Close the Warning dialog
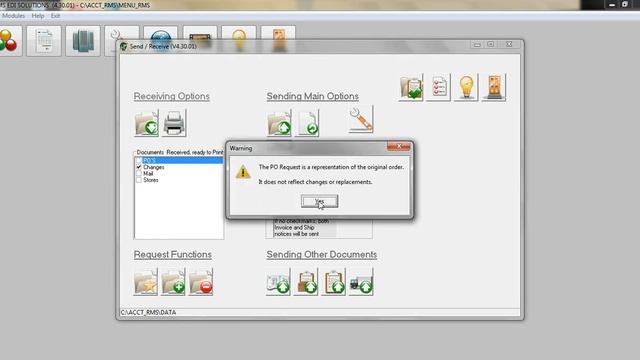Viewport: 640px width, 360px height. 398,147
